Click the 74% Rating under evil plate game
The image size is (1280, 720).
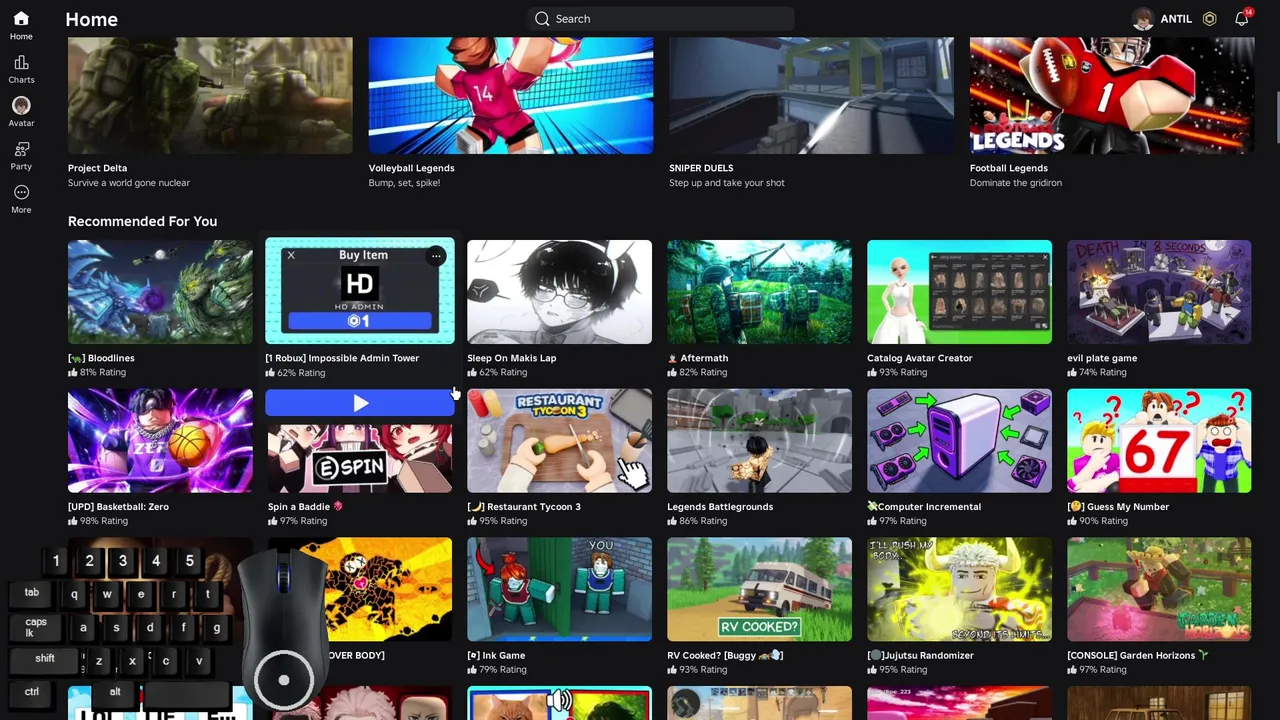coord(1097,372)
